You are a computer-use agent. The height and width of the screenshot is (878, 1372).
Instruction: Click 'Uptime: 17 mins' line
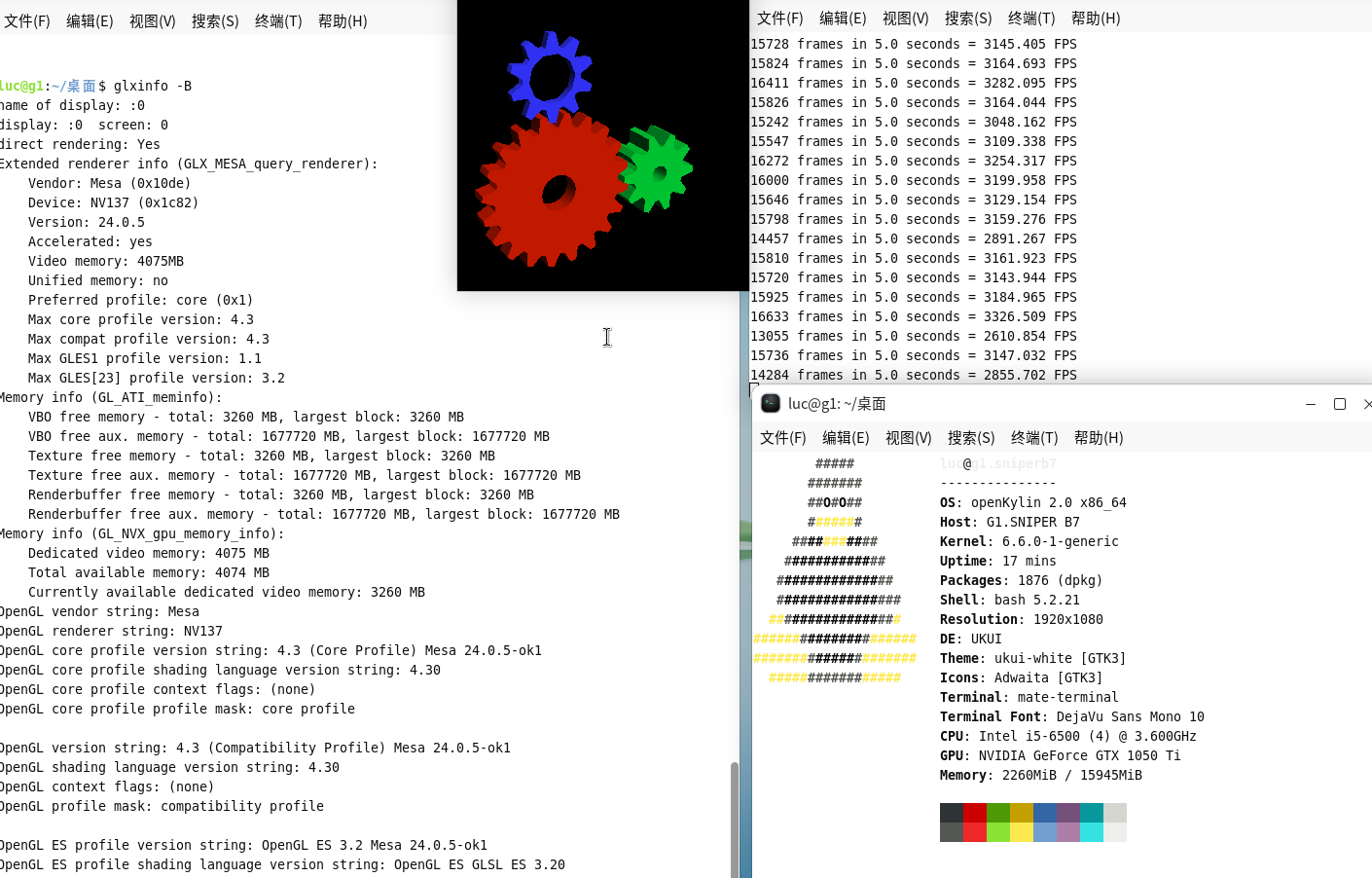[x=998, y=561]
